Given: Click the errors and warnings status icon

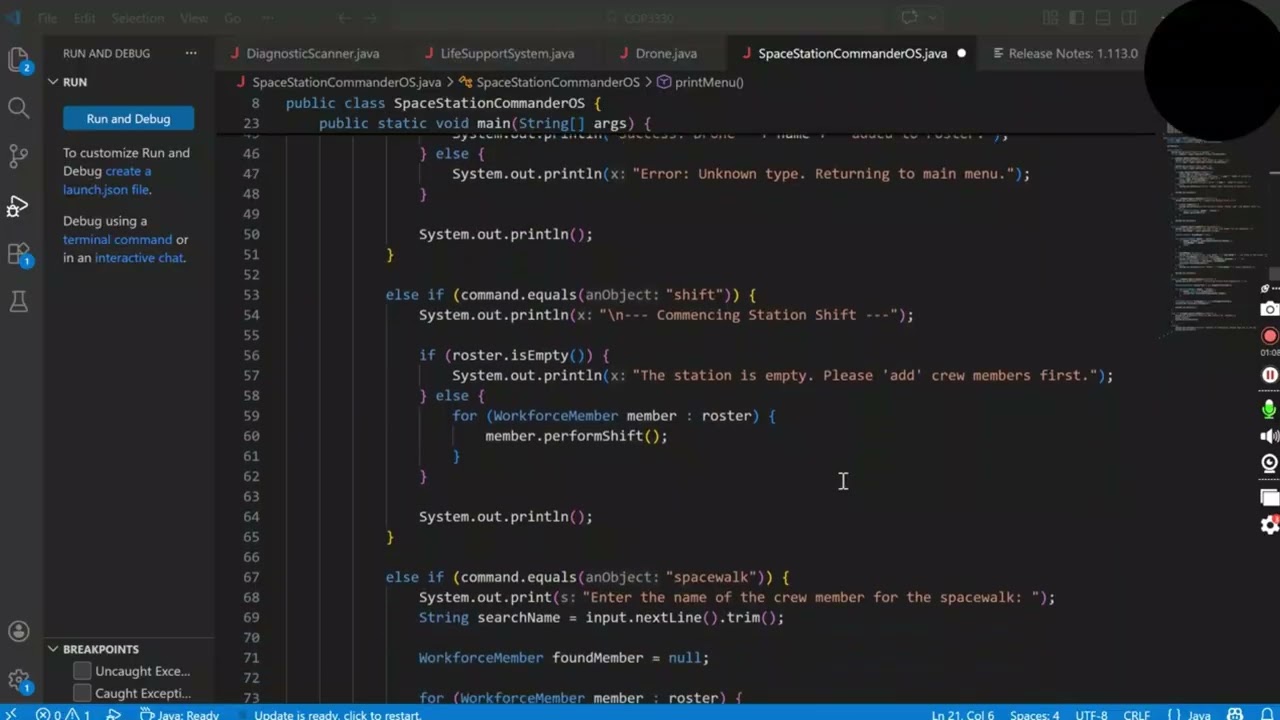Looking at the screenshot, I should 63,714.
